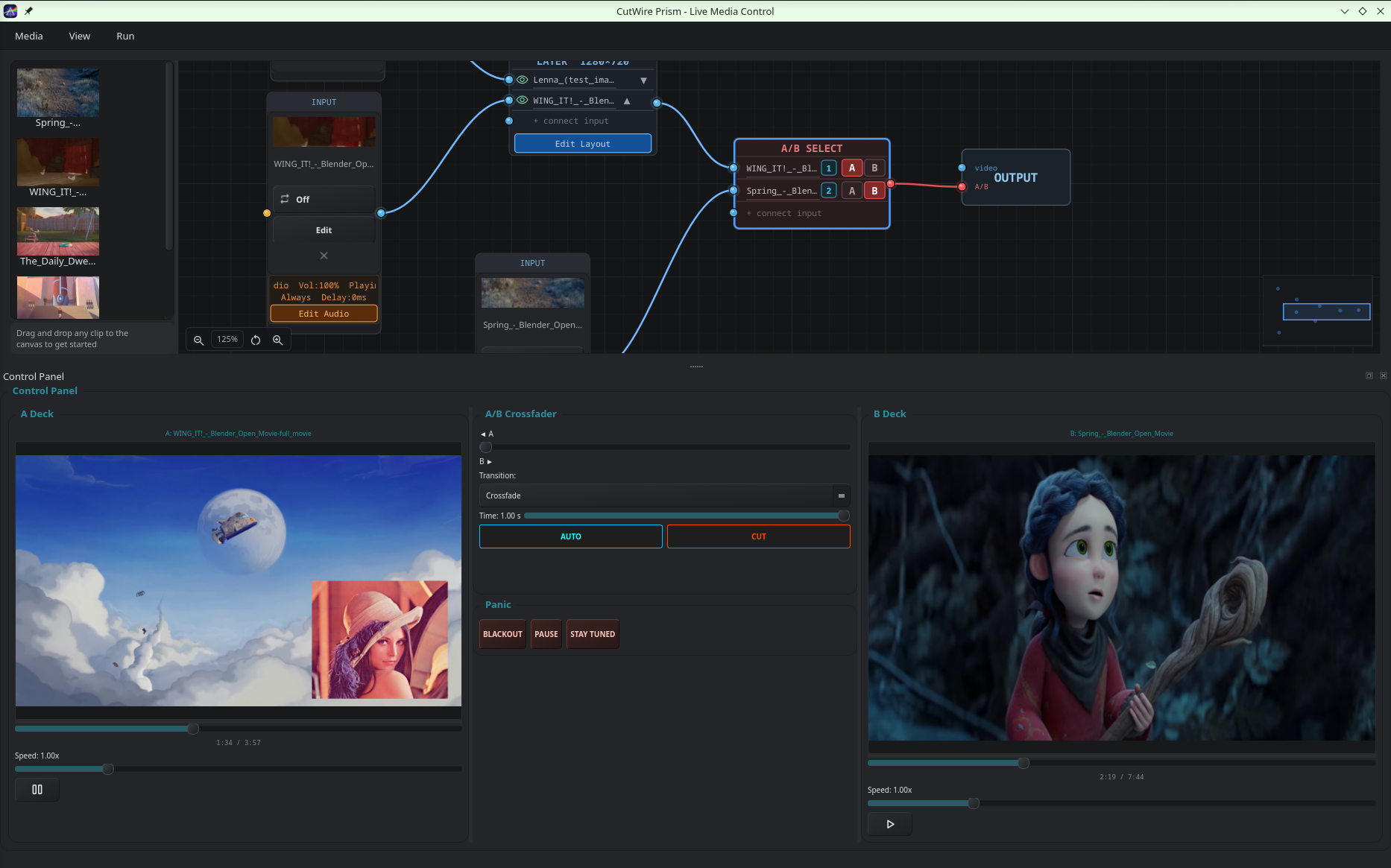Screen dimensions: 1391x868
Task: Click the A/B crossfader slider handle
Action: click(x=486, y=447)
